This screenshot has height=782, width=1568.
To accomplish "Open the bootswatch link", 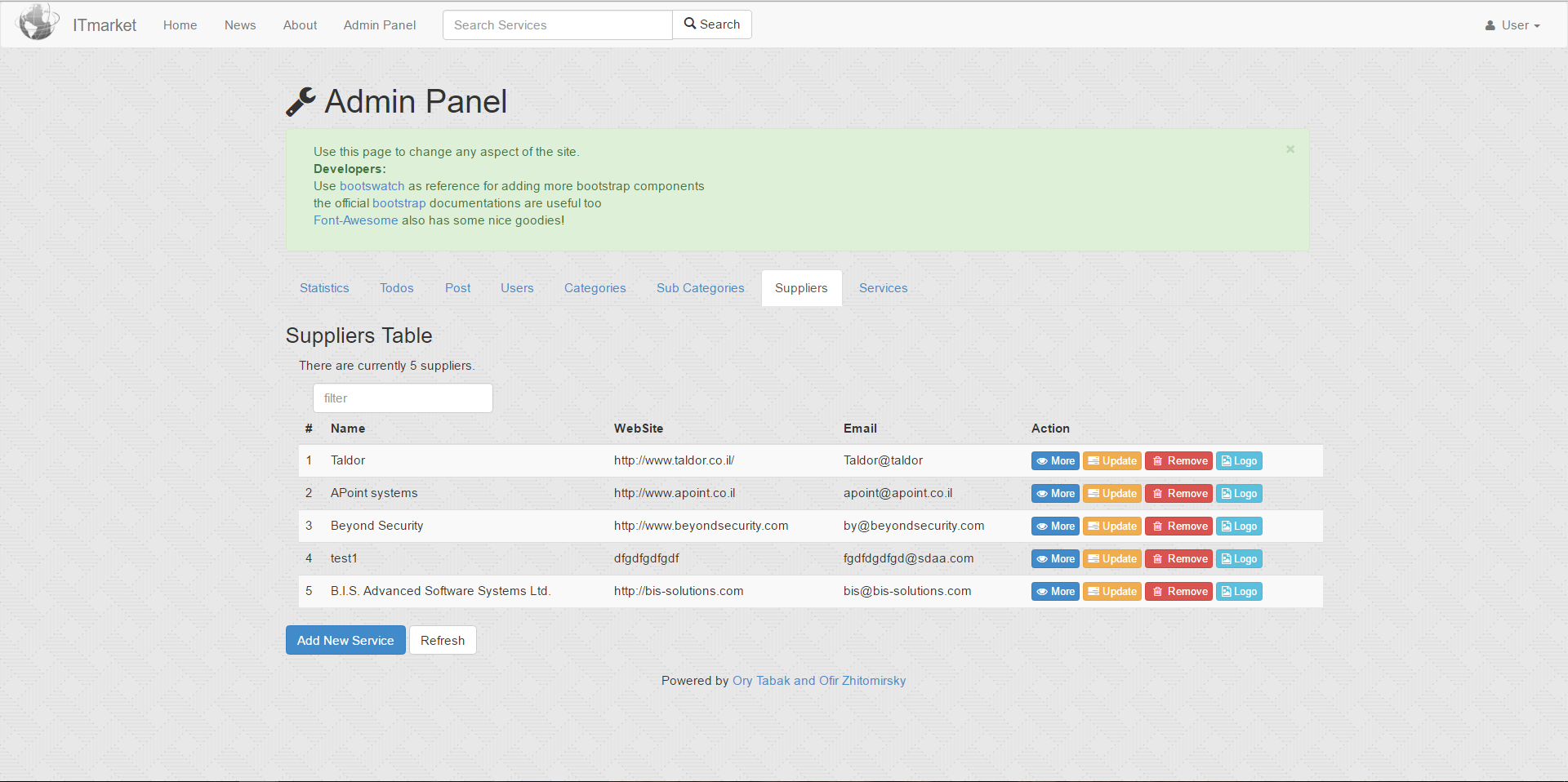I will [372, 186].
